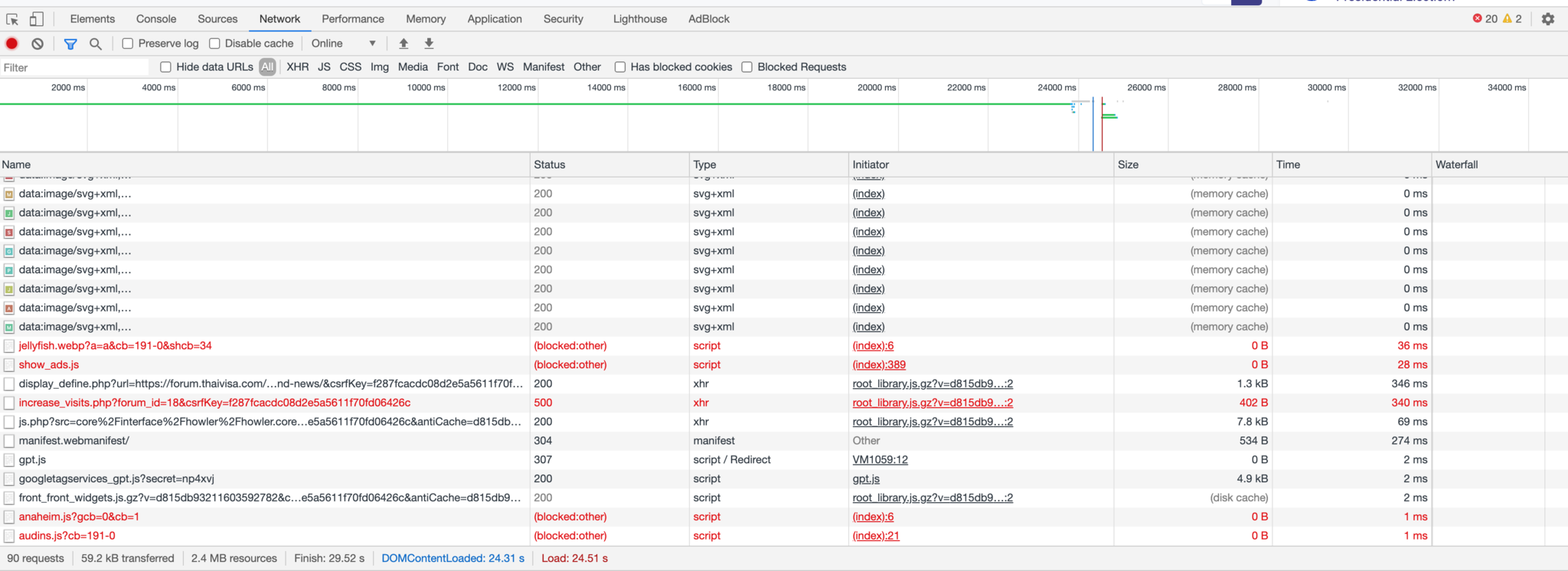Filter requests by Other
This screenshot has height=571, width=1568.
pos(587,67)
